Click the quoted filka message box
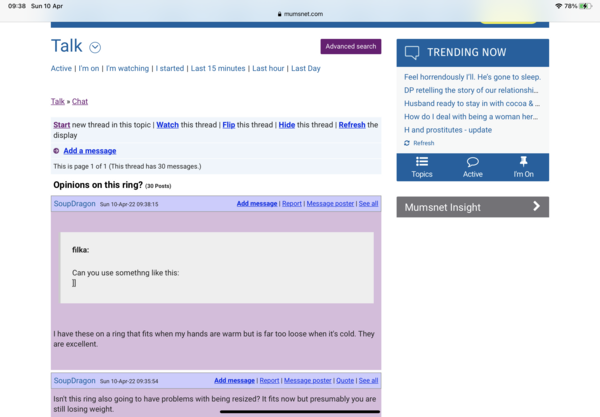The height and width of the screenshot is (417, 600). coord(217,267)
